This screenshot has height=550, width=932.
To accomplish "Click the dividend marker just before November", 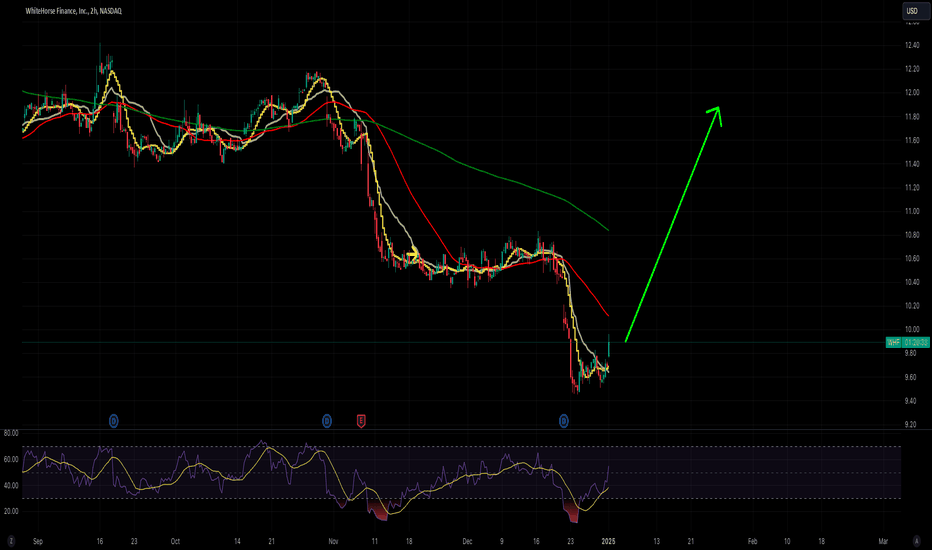I will 326,421.
